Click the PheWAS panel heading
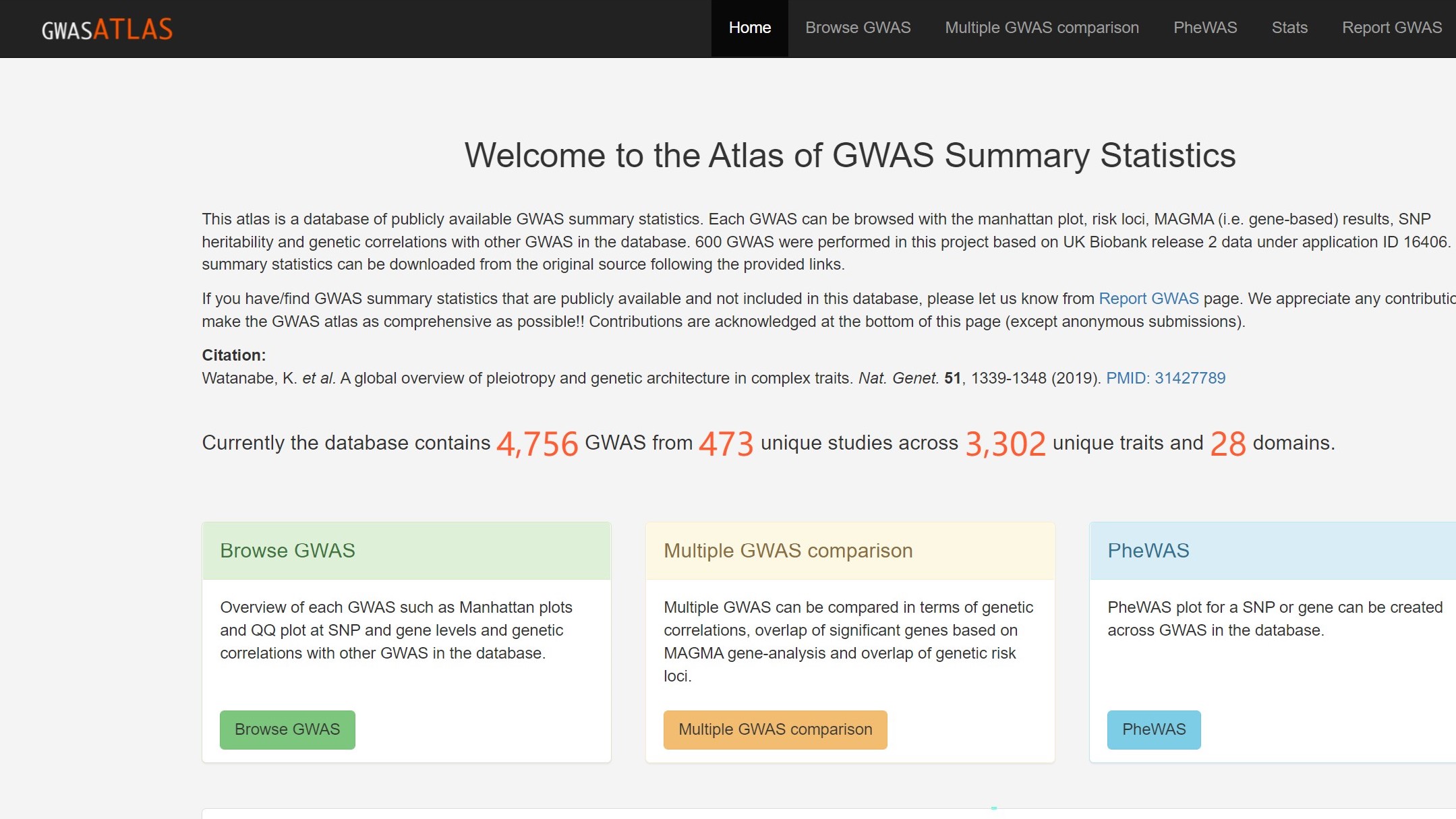The image size is (1456, 819). click(1148, 551)
